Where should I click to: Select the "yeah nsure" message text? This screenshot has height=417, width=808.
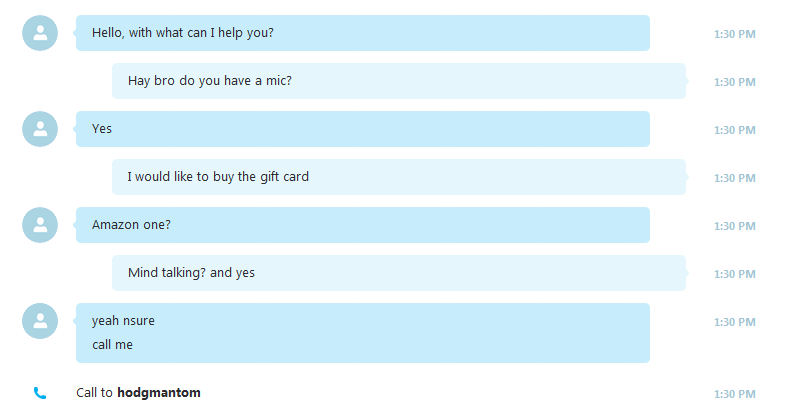pyautogui.click(x=123, y=321)
